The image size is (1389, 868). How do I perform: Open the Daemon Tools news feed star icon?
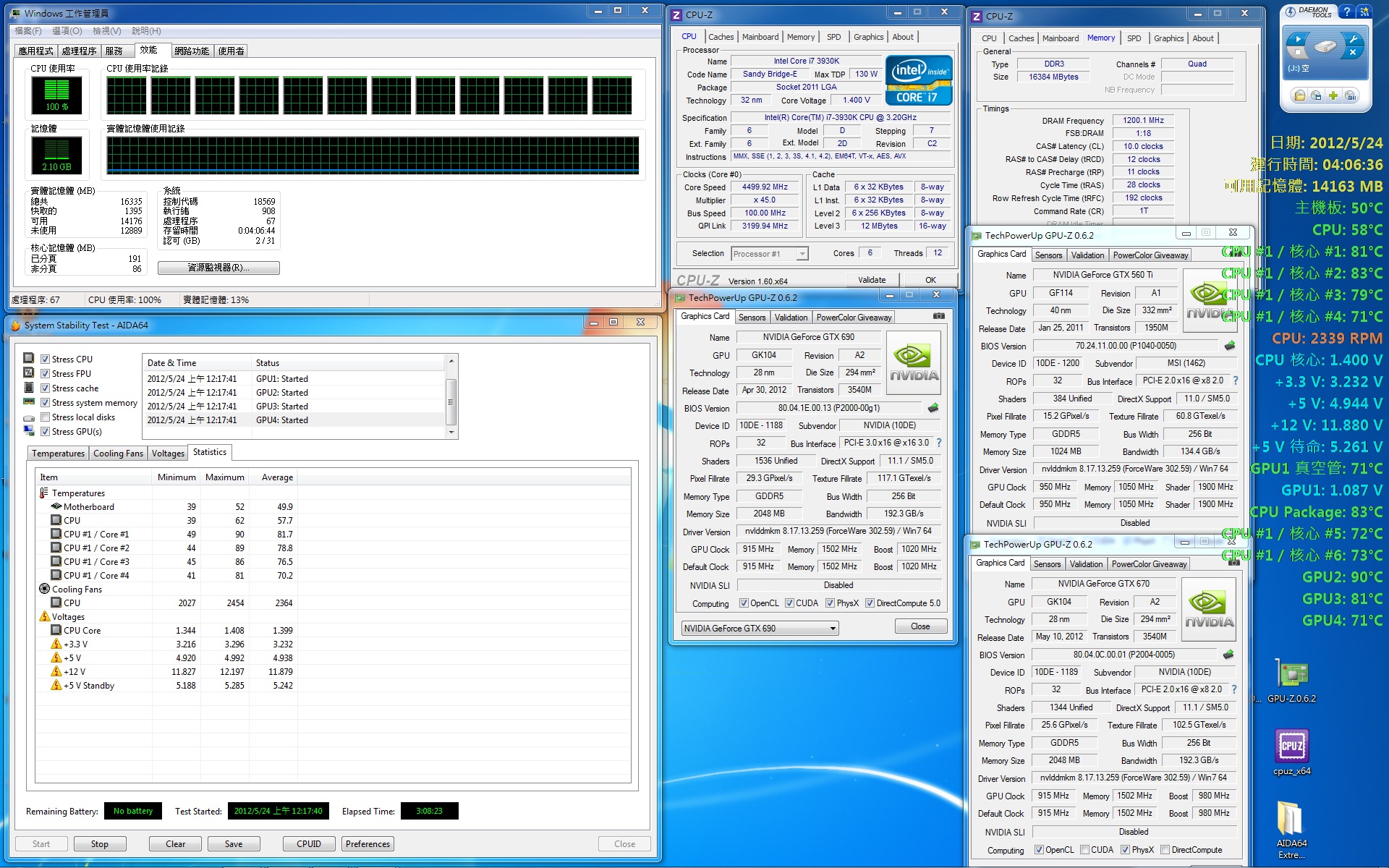pos(1364,12)
